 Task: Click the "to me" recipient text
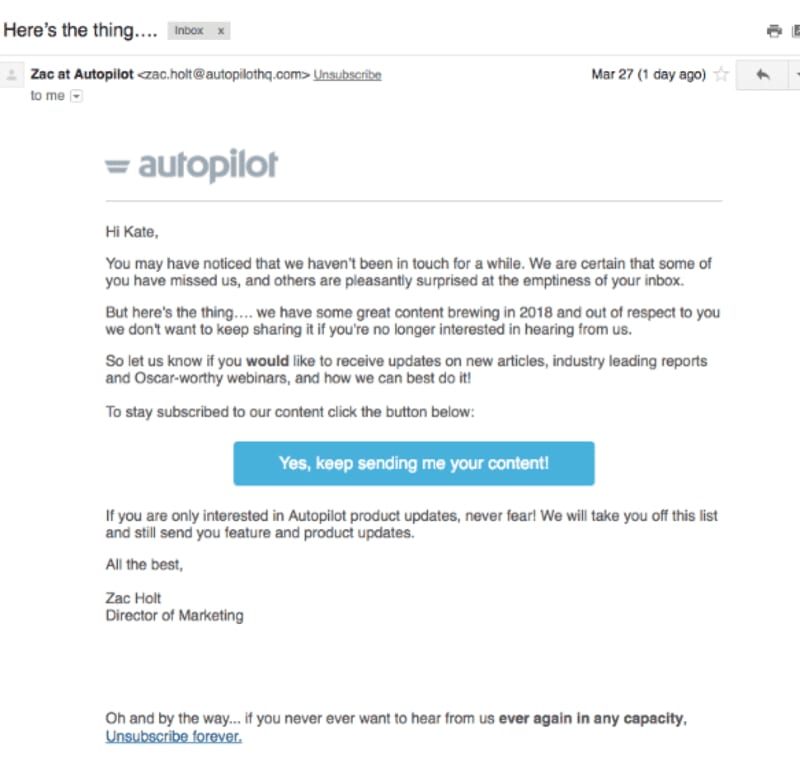(47, 95)
